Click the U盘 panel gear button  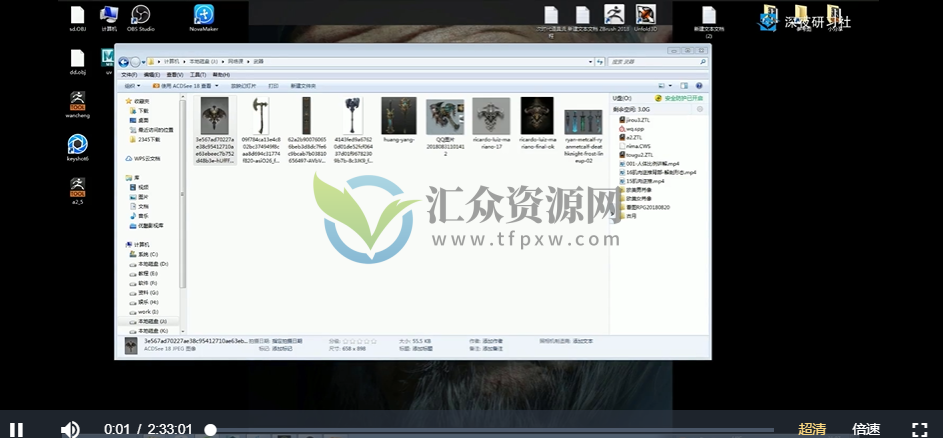pyautogui.click(x=699, y=110)
